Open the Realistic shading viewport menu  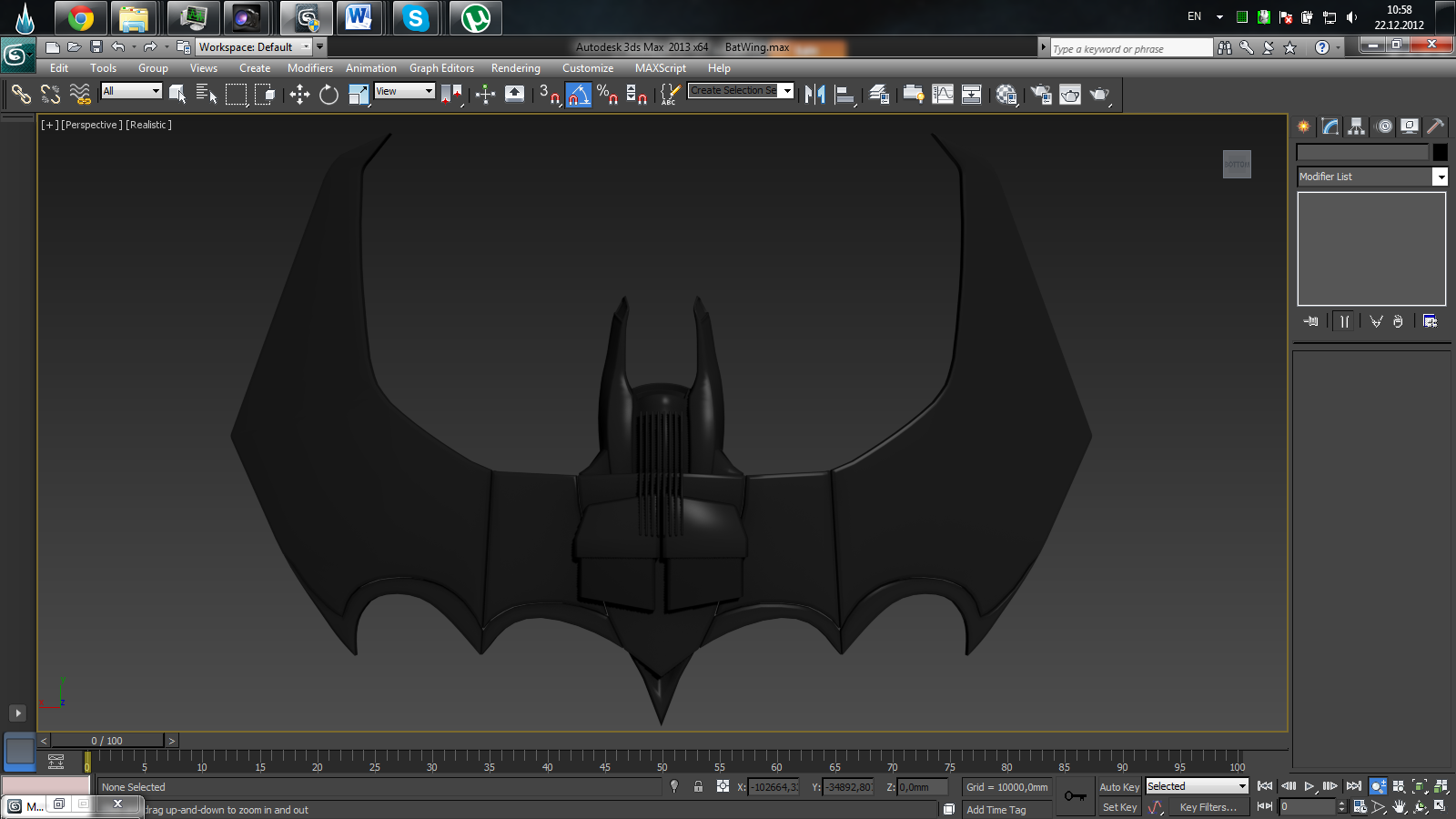(x=148, y=125)
